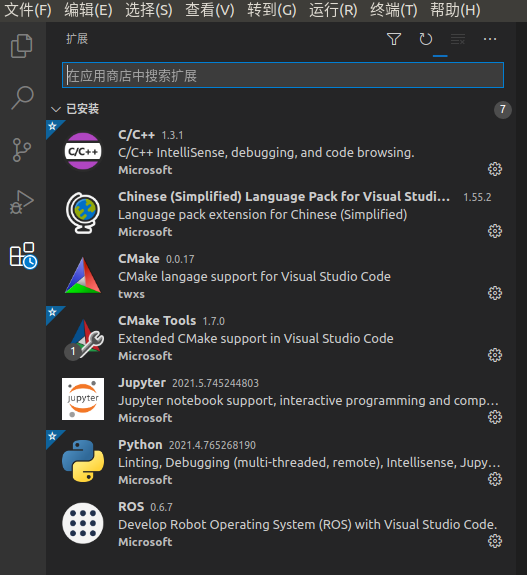
Task: Refresh the extensions list
Action: coord(426,39)
